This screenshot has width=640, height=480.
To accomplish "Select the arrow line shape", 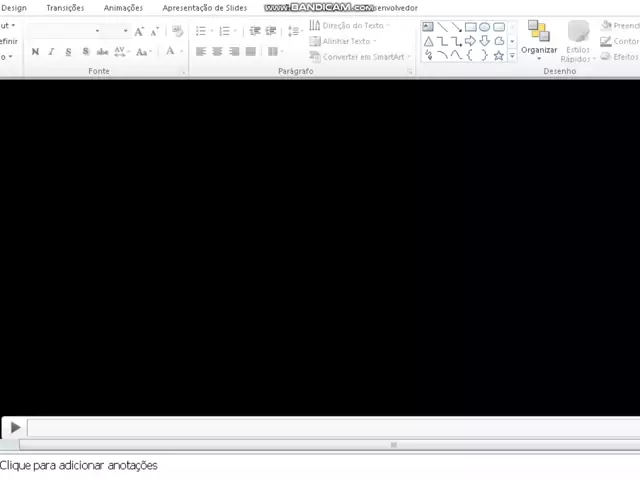I will (456, 27).
